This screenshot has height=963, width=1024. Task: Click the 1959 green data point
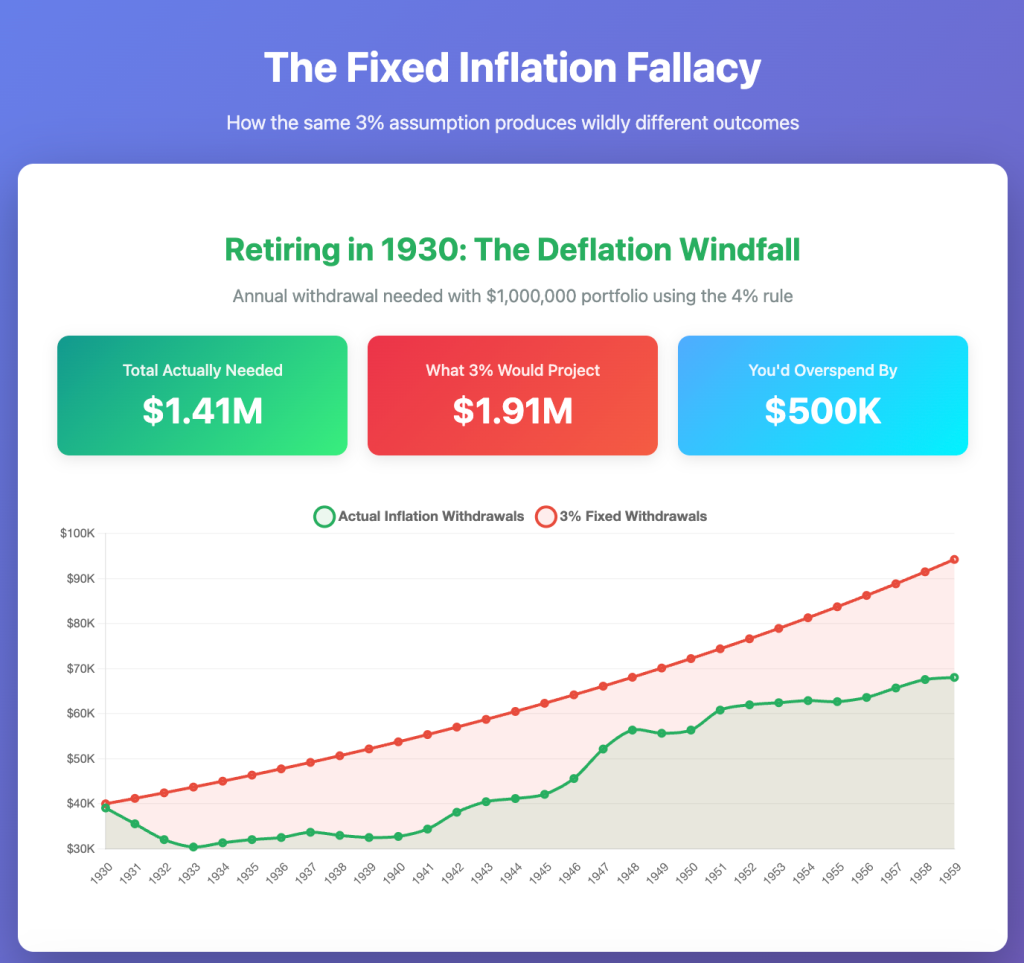coord(954,677)
